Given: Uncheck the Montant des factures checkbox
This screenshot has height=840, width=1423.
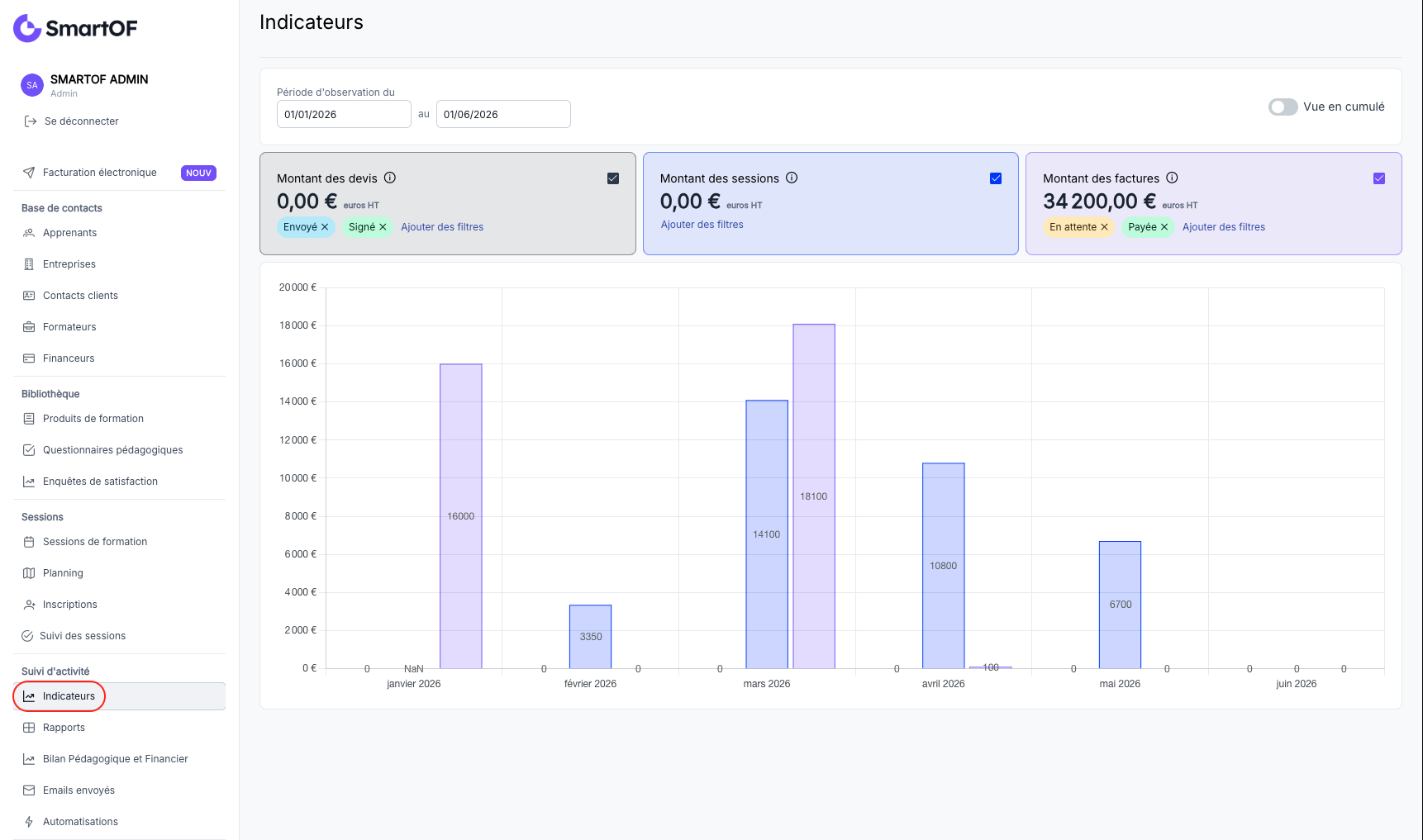Looking at the screenshot, I should 1379,178.
